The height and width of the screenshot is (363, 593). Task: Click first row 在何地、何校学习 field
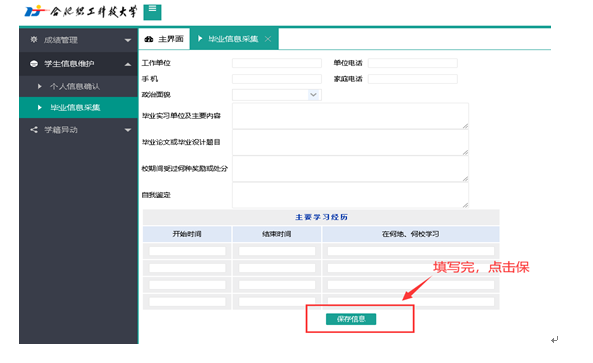[x=411, y=251]
